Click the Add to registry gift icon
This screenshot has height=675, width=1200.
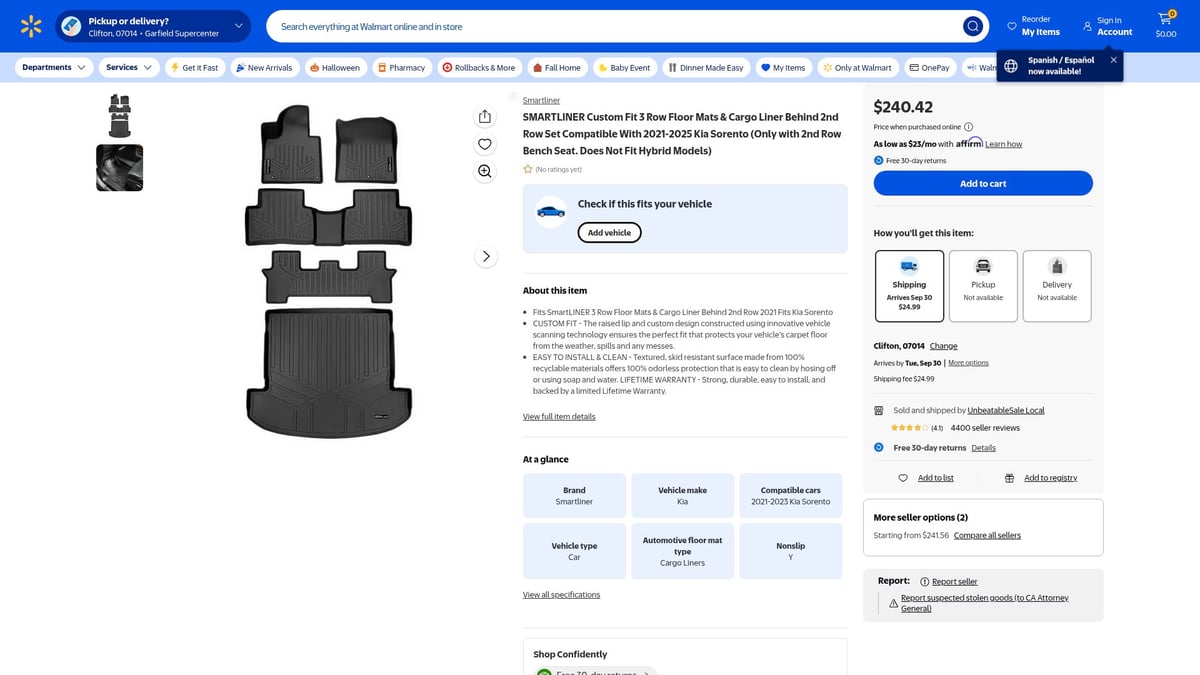tap(1009, 478)
